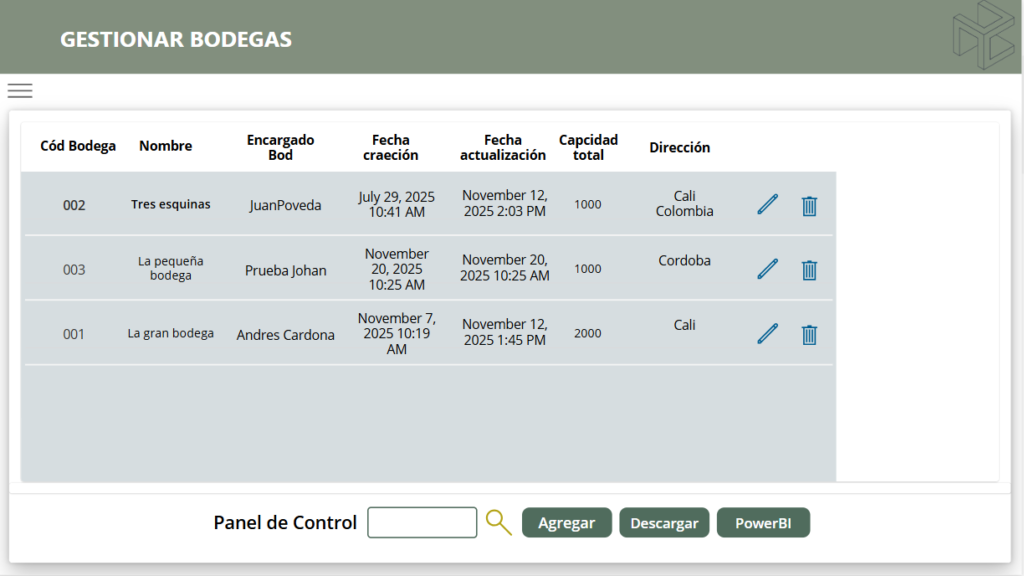
Task: Select the Andres Cardona cell
Action: [x=285, y=335]
